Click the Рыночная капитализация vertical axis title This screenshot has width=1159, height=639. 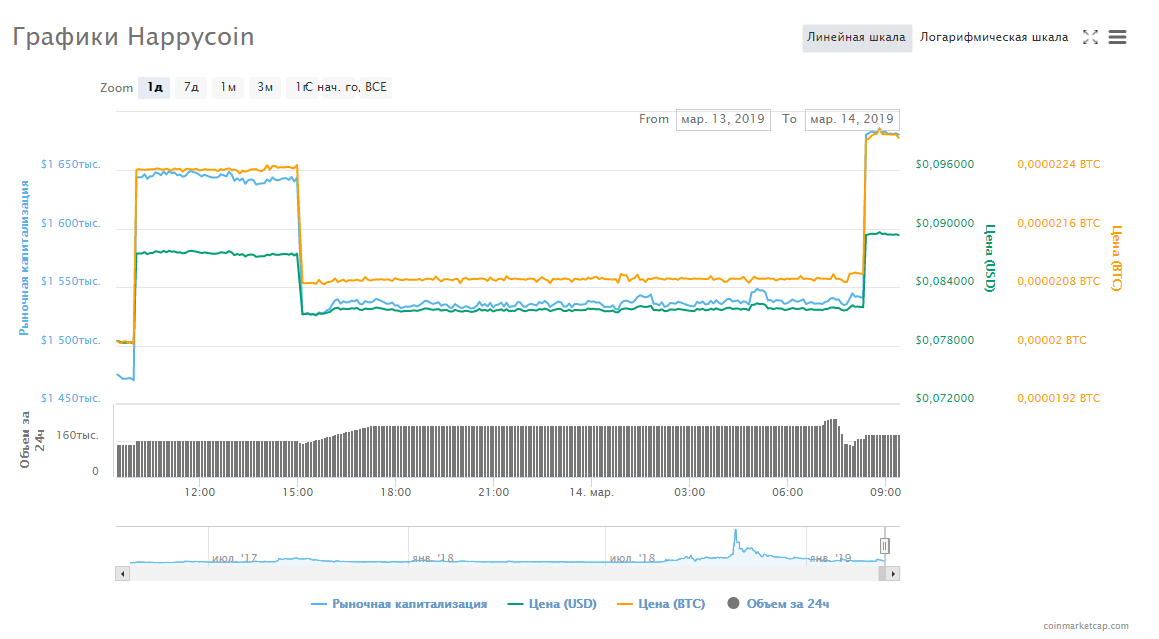(24, 257)
